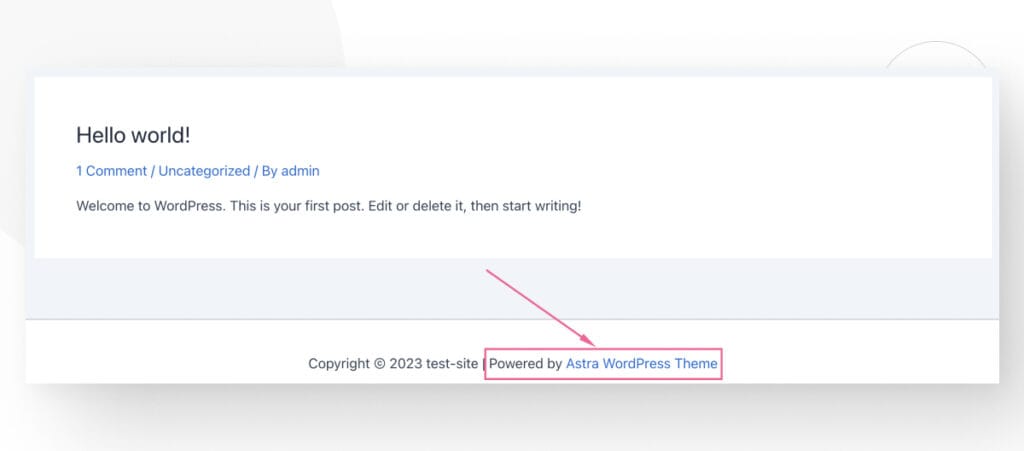Click the 1 Comment link
Screen dimensions: 1024x451
[x=111, y=171]
